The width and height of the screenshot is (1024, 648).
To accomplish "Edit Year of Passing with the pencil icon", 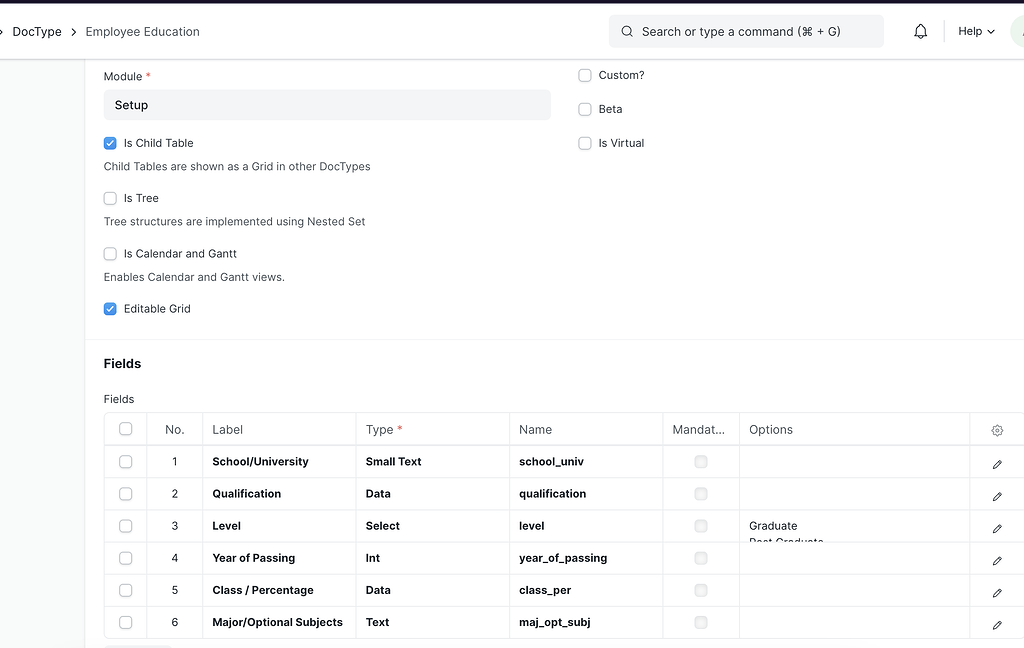I will 996,560.
